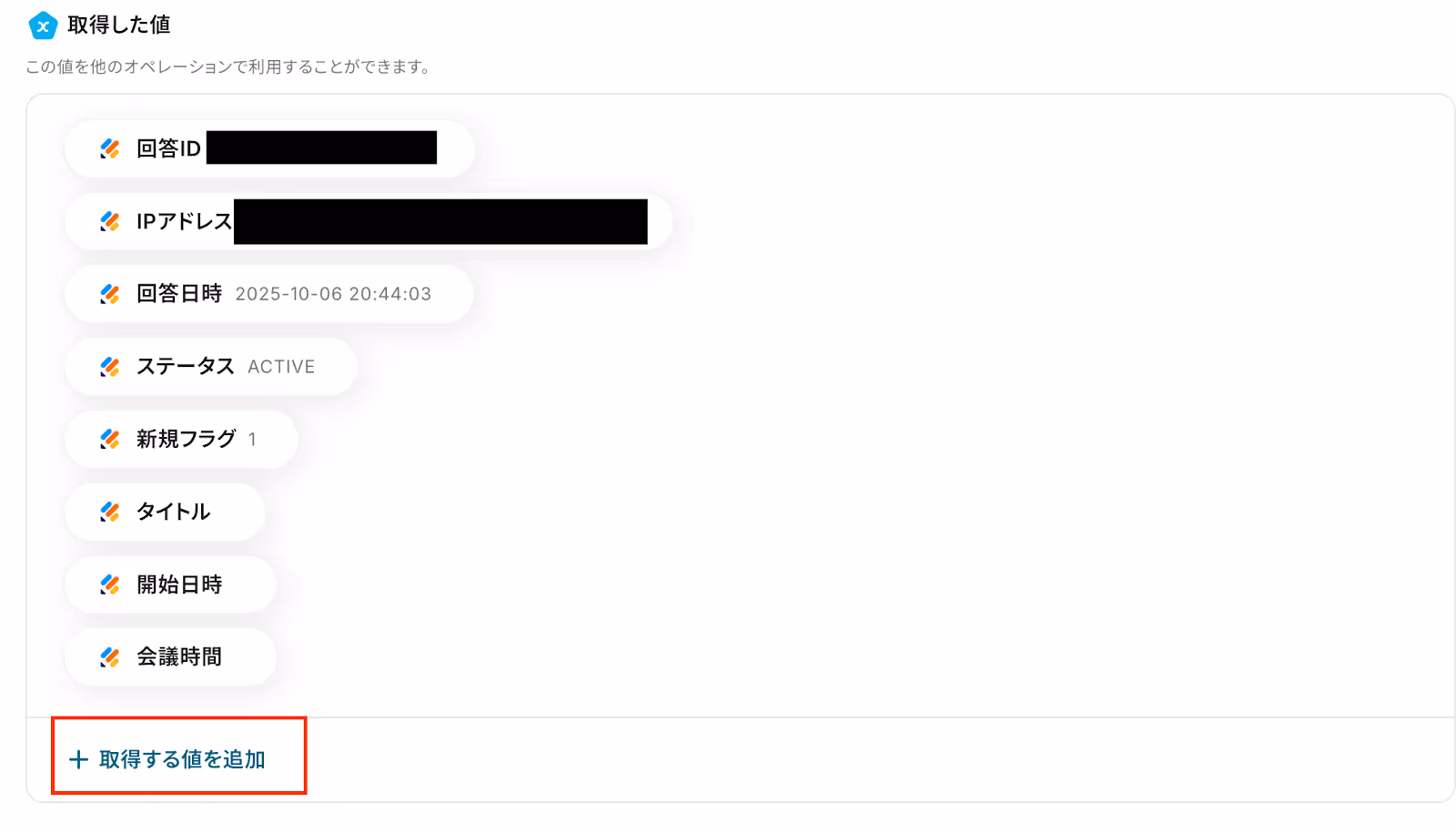1456x833 pixels.
Task: Click the Jotform icon in the タイトル chip
Action: 110,512
